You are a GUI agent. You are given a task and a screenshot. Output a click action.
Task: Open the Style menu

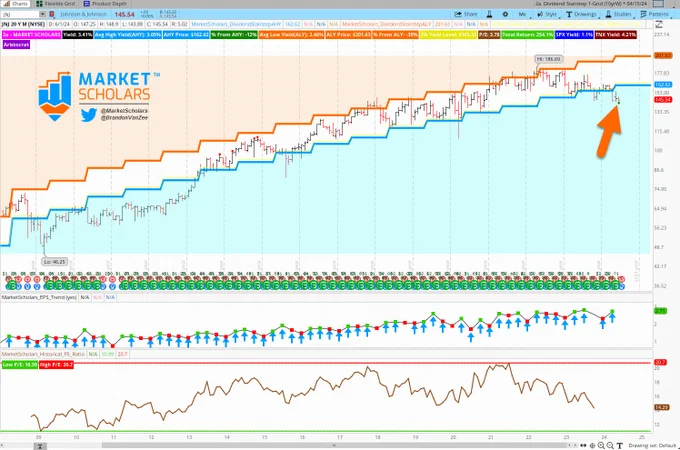547,14
